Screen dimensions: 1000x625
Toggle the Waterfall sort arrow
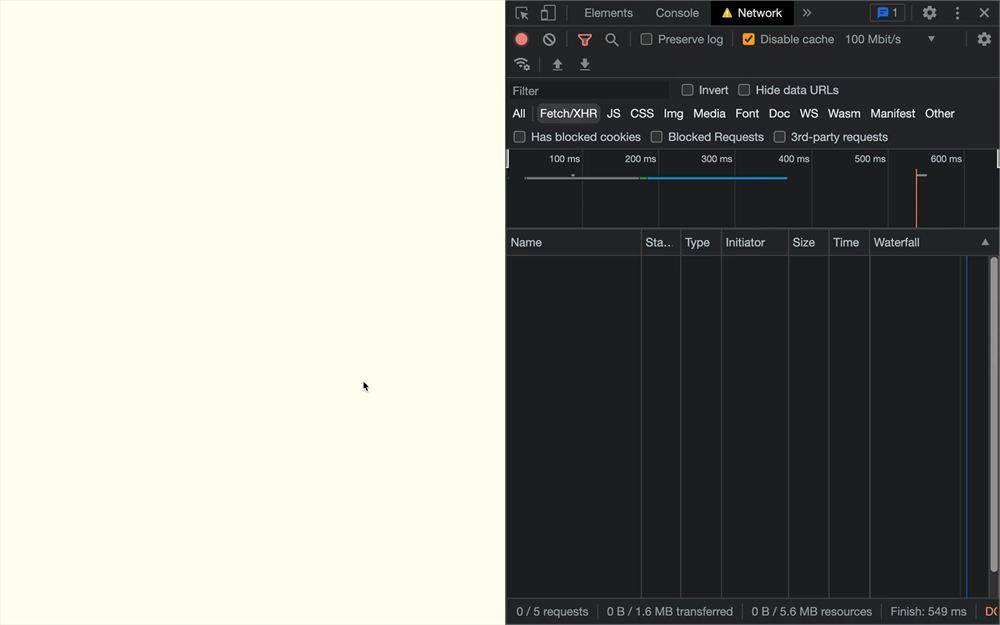tap(985, 242)
